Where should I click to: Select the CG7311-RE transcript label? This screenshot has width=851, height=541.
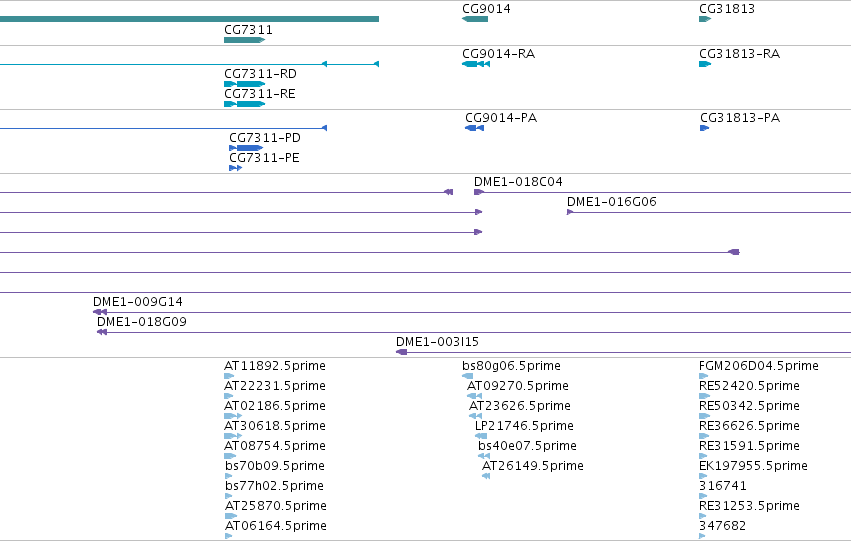coord(259,94)
